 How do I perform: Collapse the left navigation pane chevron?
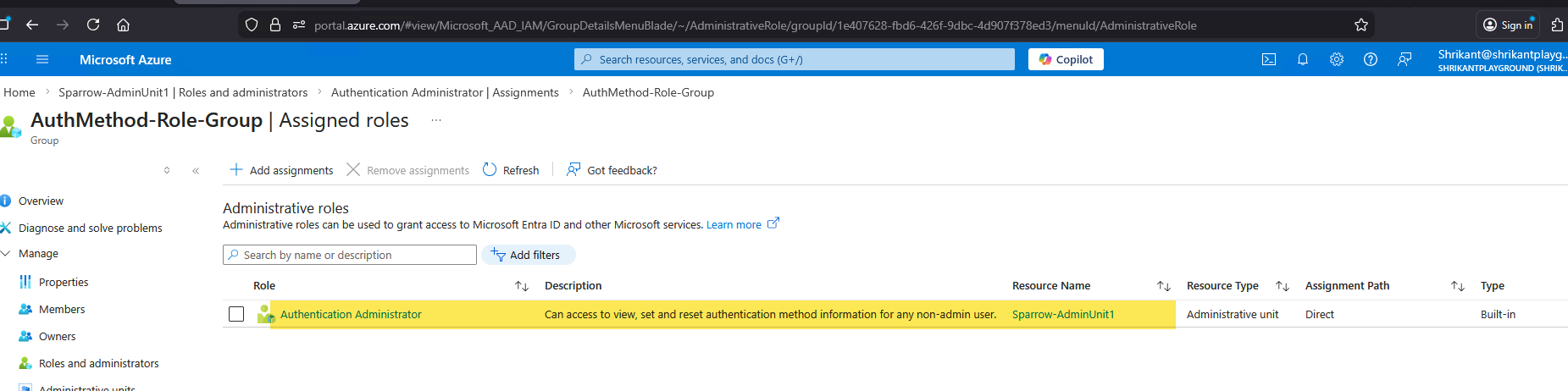196,170
